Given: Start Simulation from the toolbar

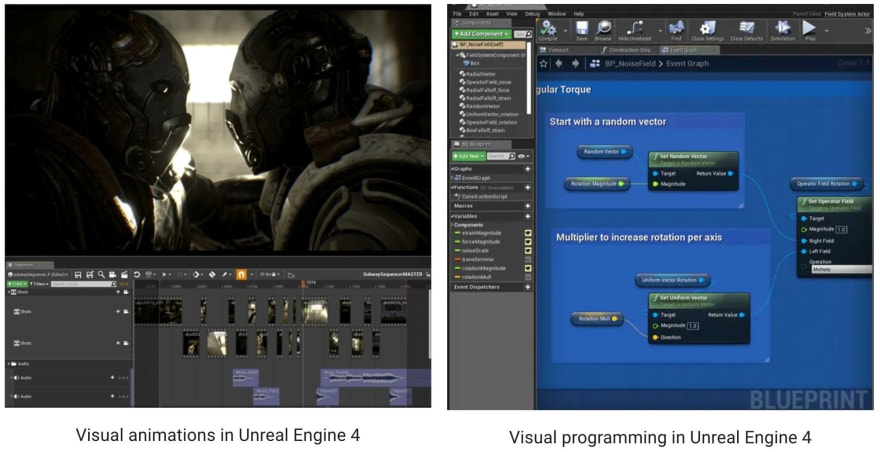Looking at the screenshot, I should coord(782,30).
